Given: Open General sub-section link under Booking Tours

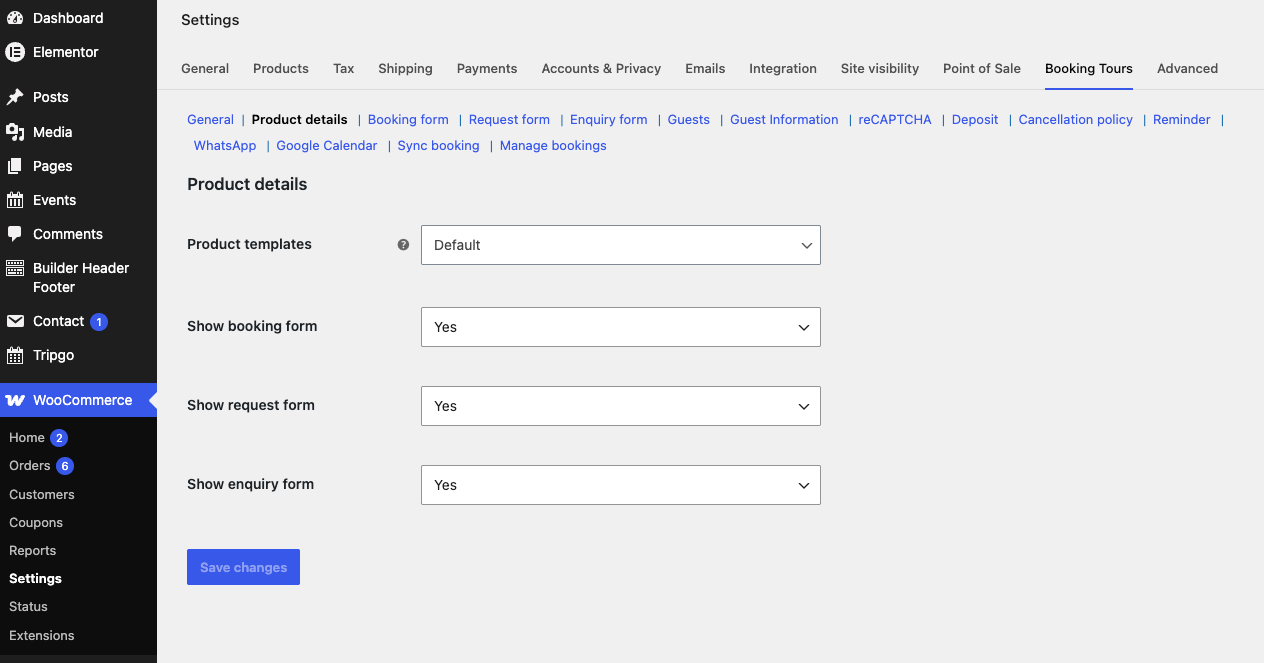Looking at the screenshot, I should pos(210,120).
